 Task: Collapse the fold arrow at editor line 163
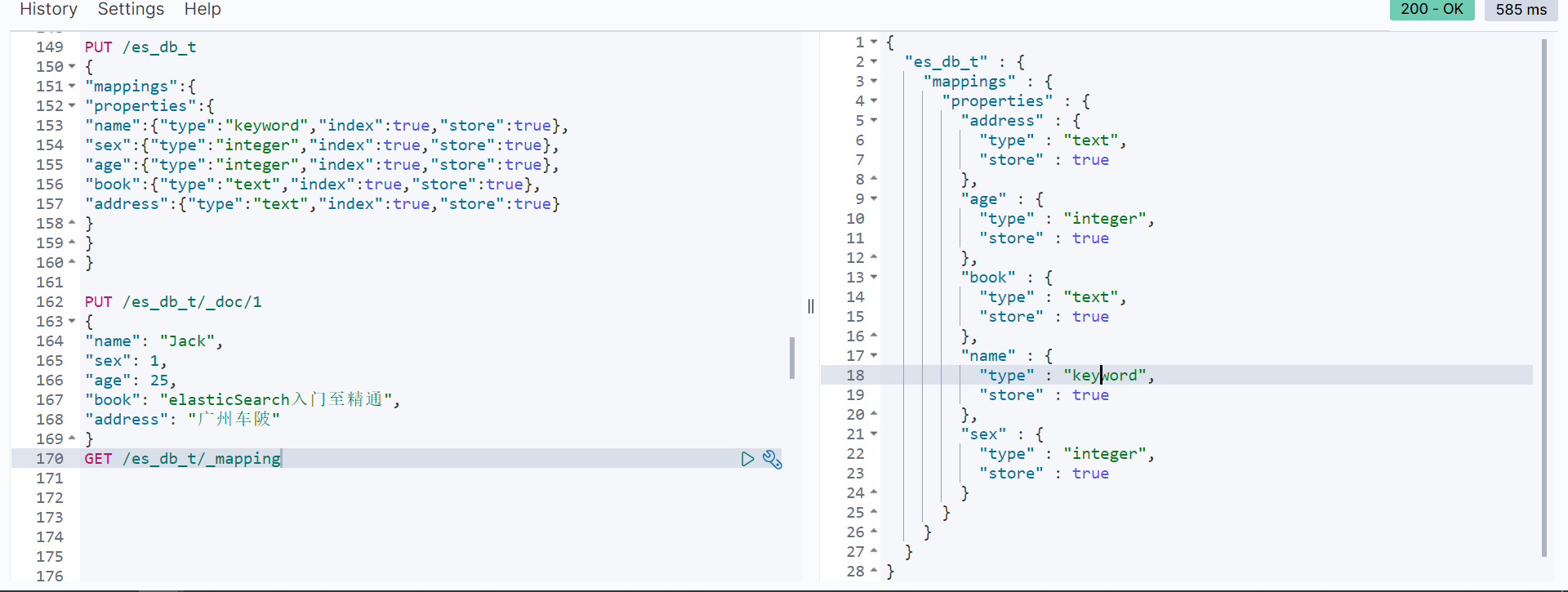tap(72, 322)
